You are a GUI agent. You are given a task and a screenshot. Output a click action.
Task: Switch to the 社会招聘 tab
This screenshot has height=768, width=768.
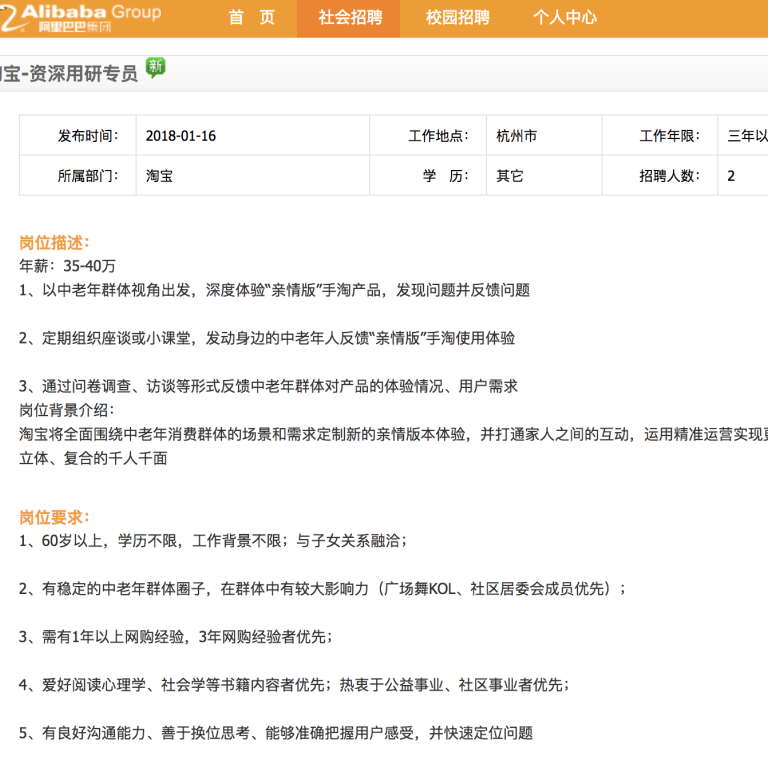click(350, 18)
